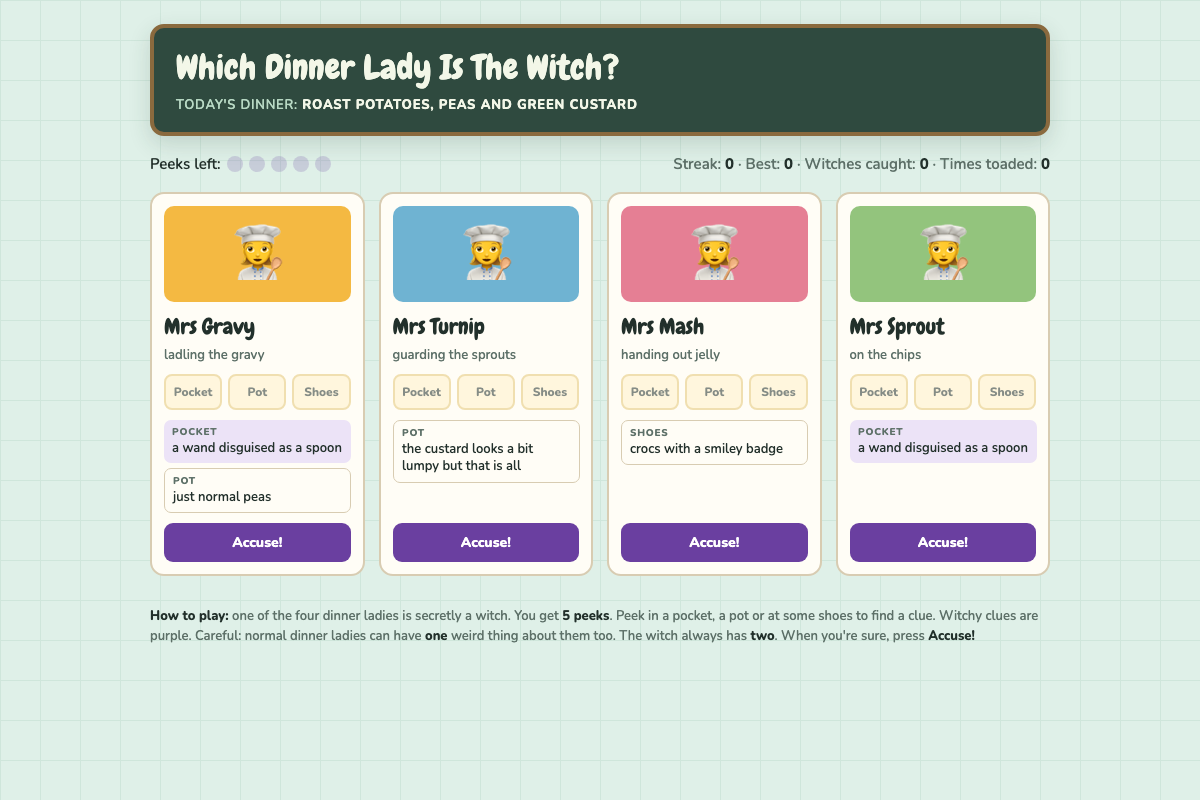1200x800 pixels.
Task: Click Mrs Mash's crocs with smiley badge clue
Action: pos(714,442)
